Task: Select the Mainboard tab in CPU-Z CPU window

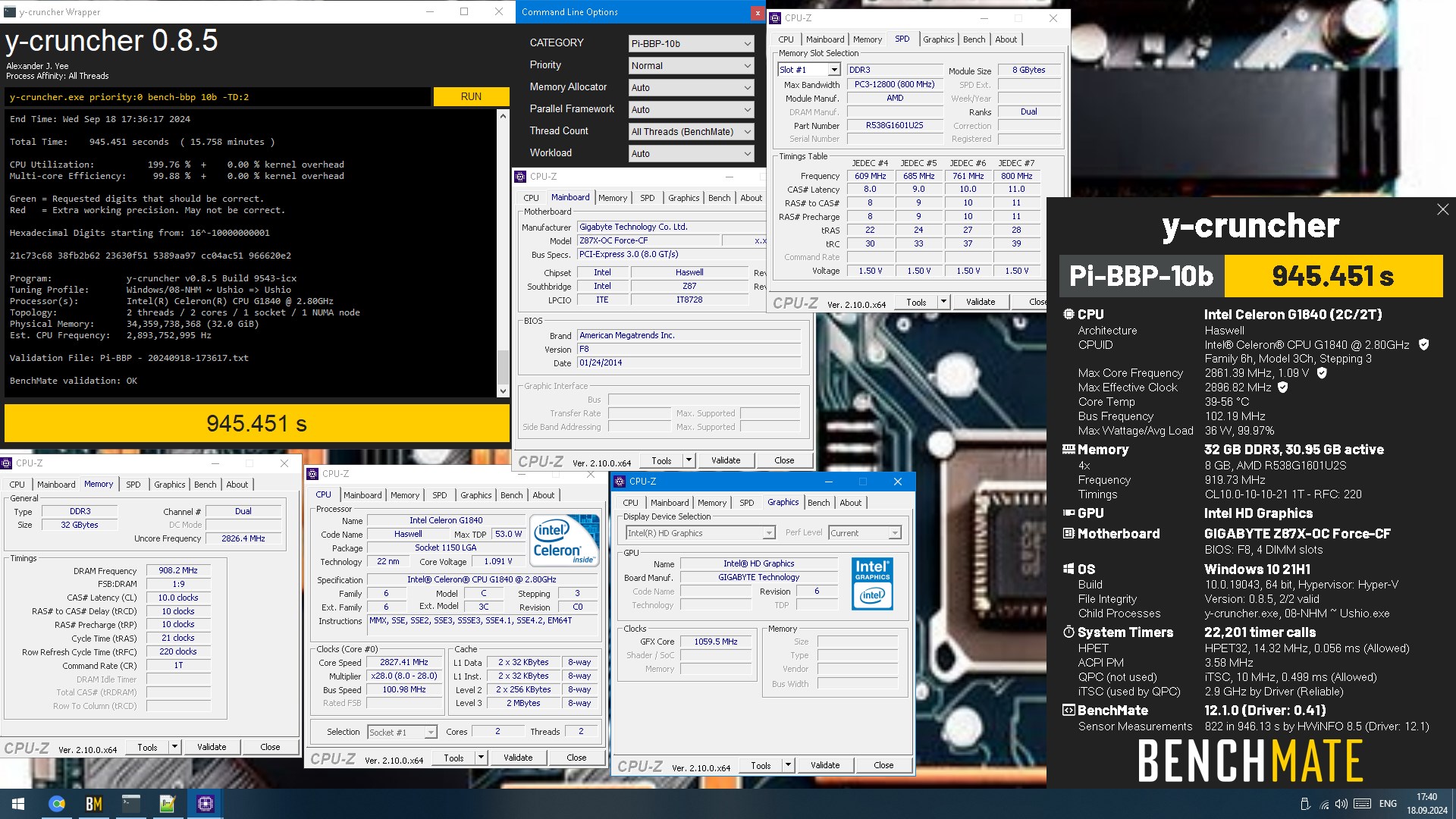Action: (362, 495)
